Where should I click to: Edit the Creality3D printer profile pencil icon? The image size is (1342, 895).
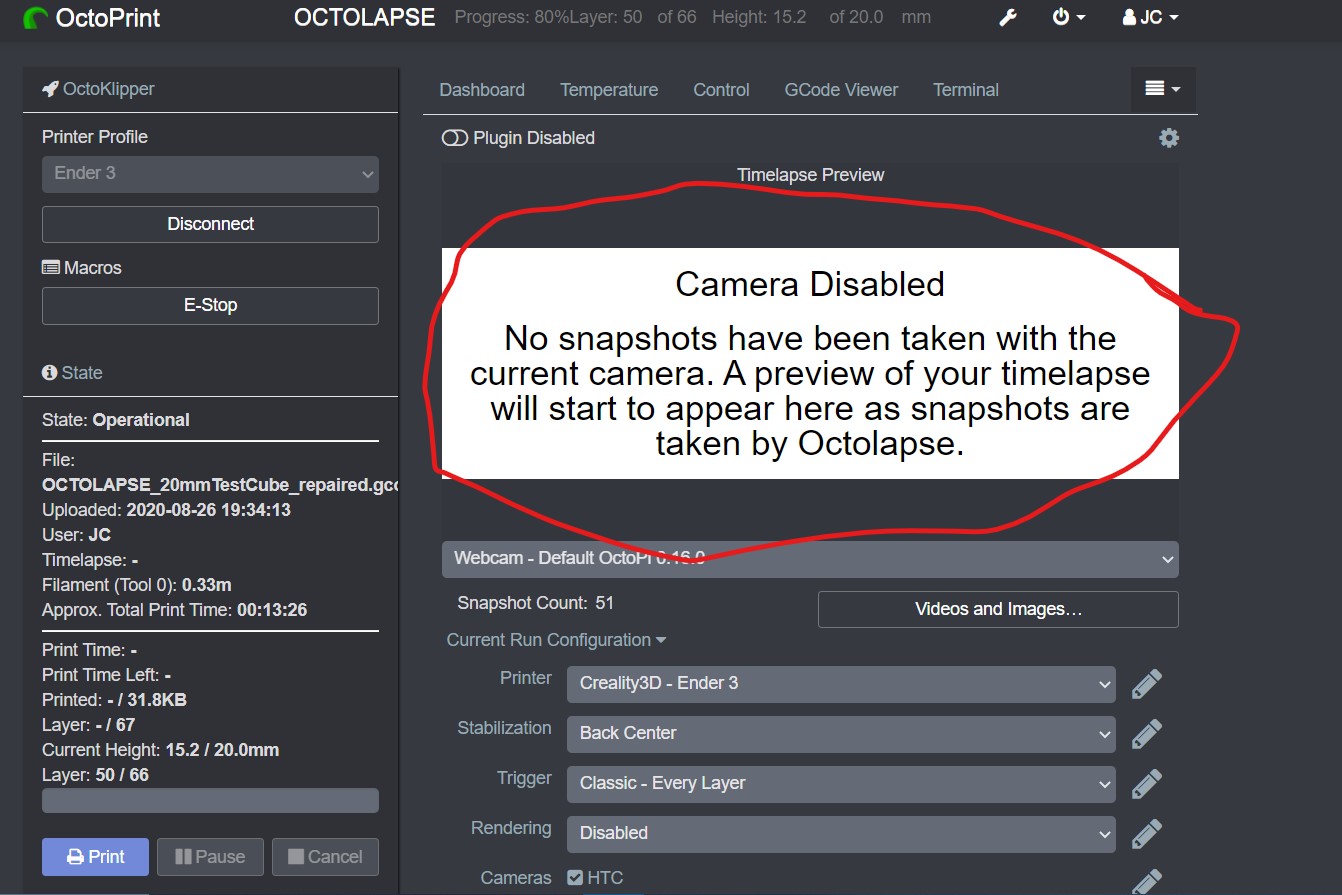(x=1146, y=683)
